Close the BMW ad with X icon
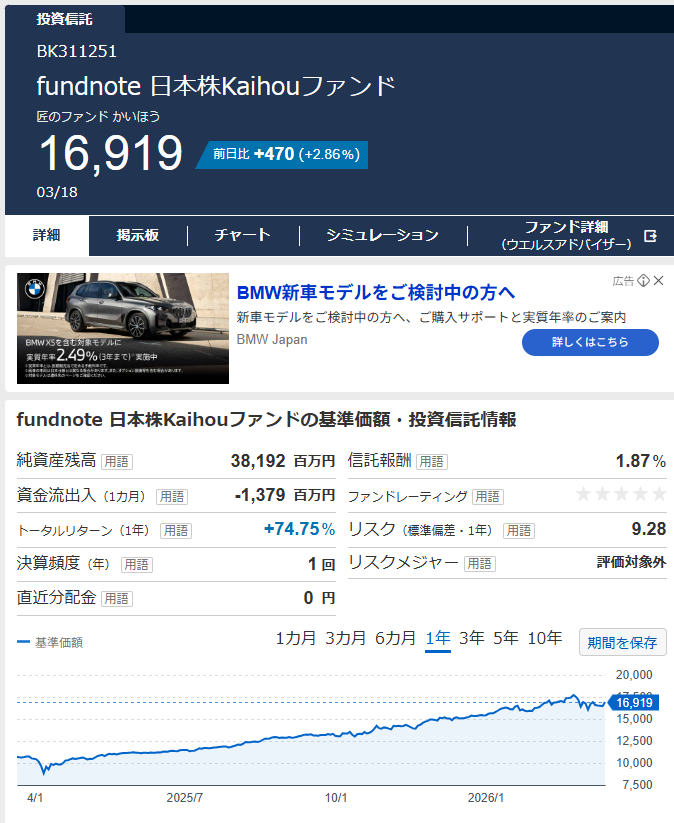The height and width of the screenshot is (823, 674). (658, 281)
